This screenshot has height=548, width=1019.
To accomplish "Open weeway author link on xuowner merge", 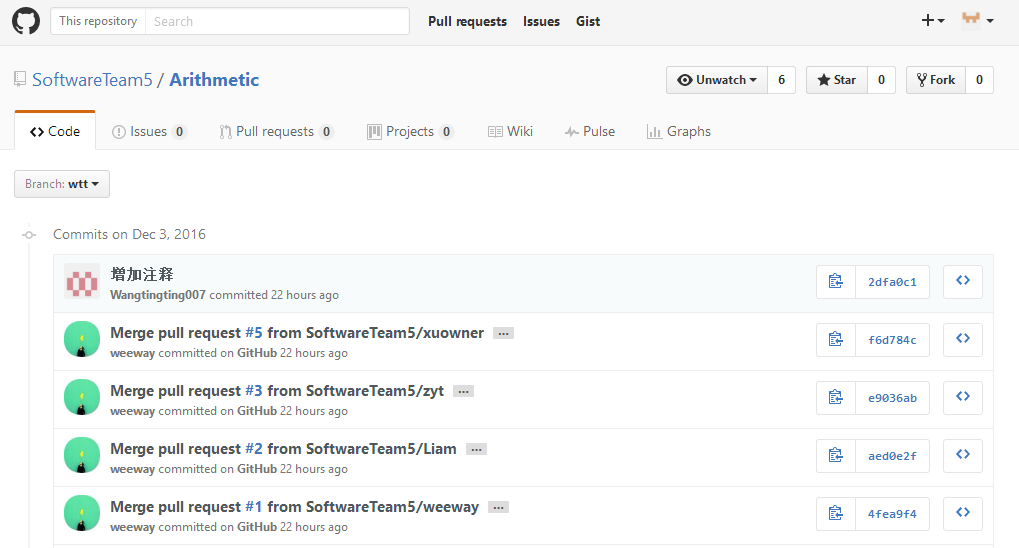I will 133,353.
